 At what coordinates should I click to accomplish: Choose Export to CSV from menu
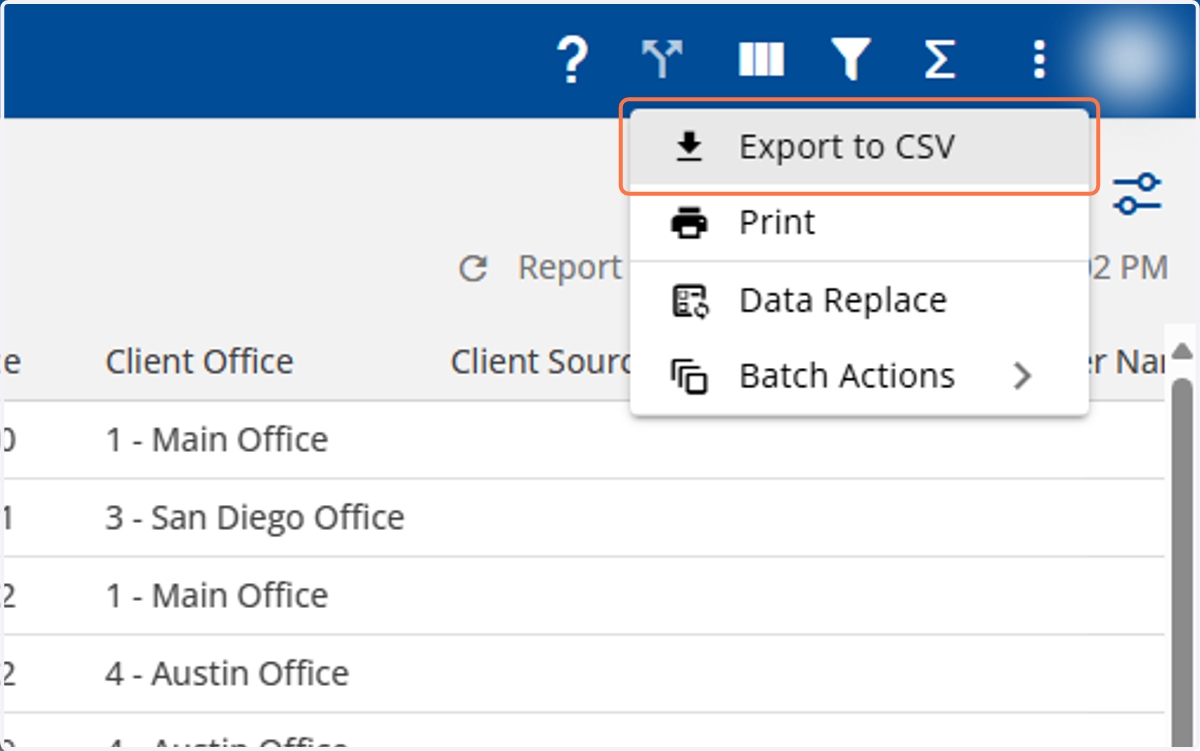(x=859, y=147)
